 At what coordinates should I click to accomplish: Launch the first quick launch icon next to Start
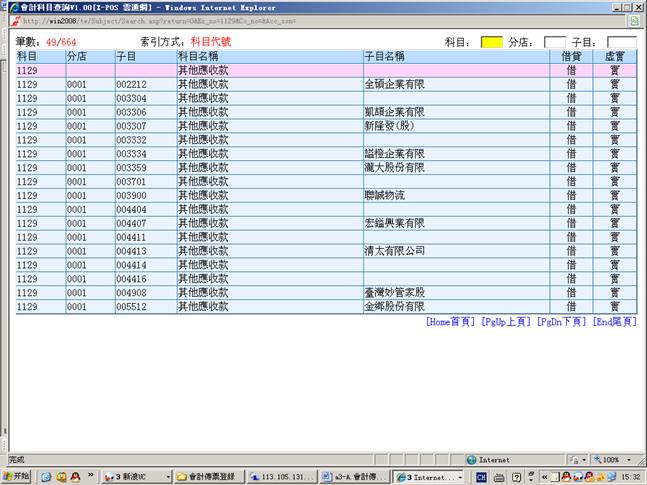(x=46, y=477)
